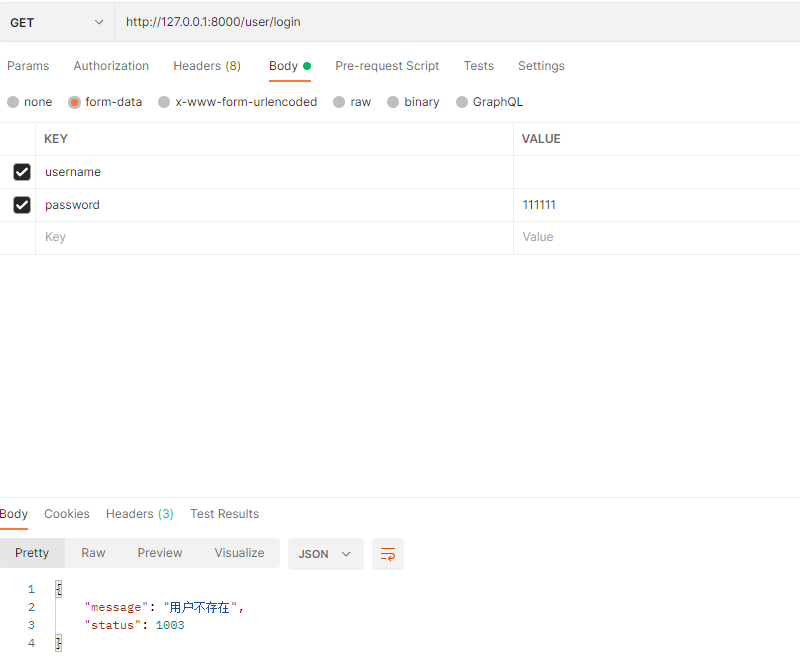Screen dimensions: 800x669
Task: Uncheck the username row checkbox
Action: [x=22, y=172]
